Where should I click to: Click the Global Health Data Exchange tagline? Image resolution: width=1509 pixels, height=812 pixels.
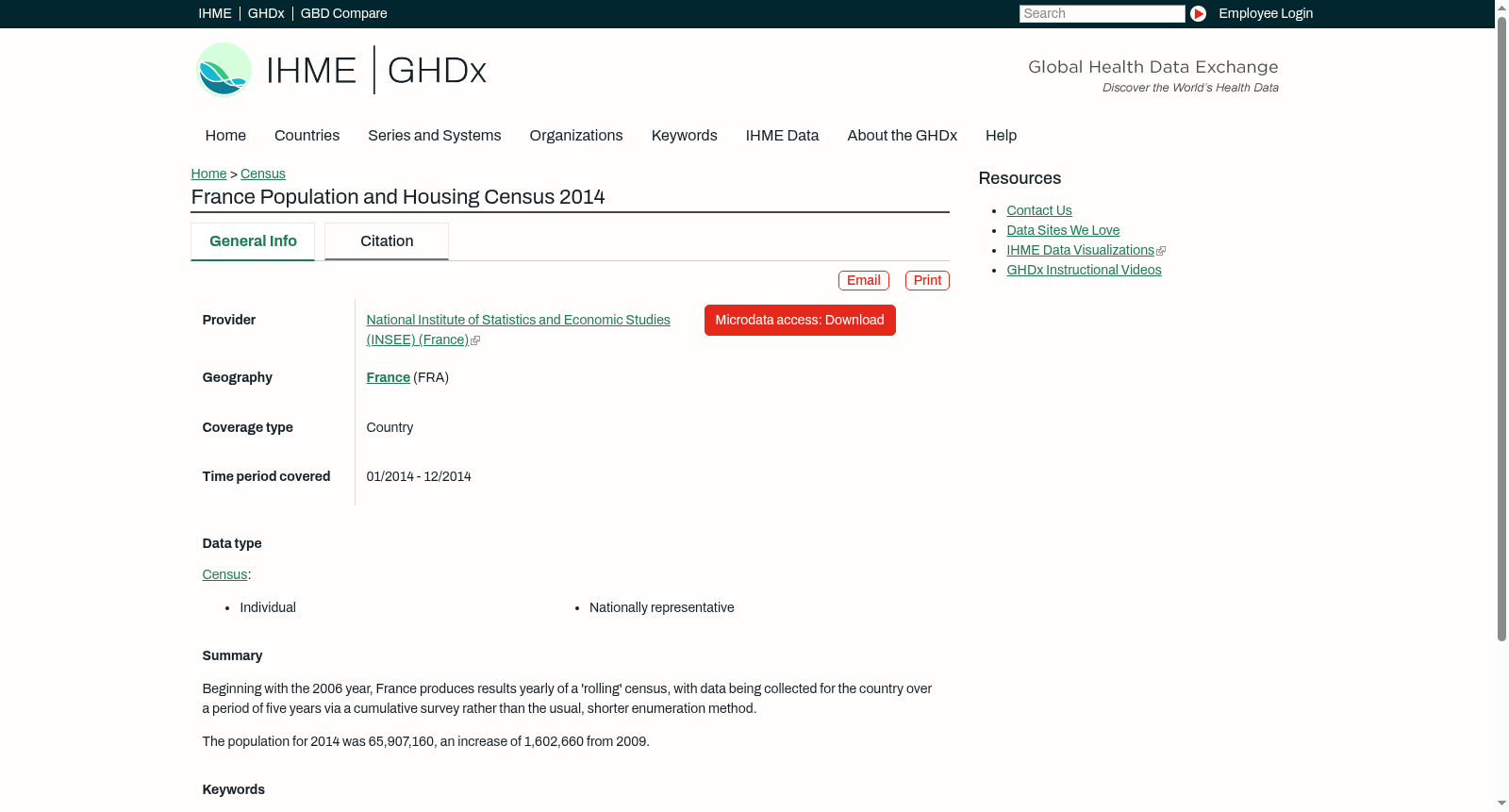pos(1152,67)
